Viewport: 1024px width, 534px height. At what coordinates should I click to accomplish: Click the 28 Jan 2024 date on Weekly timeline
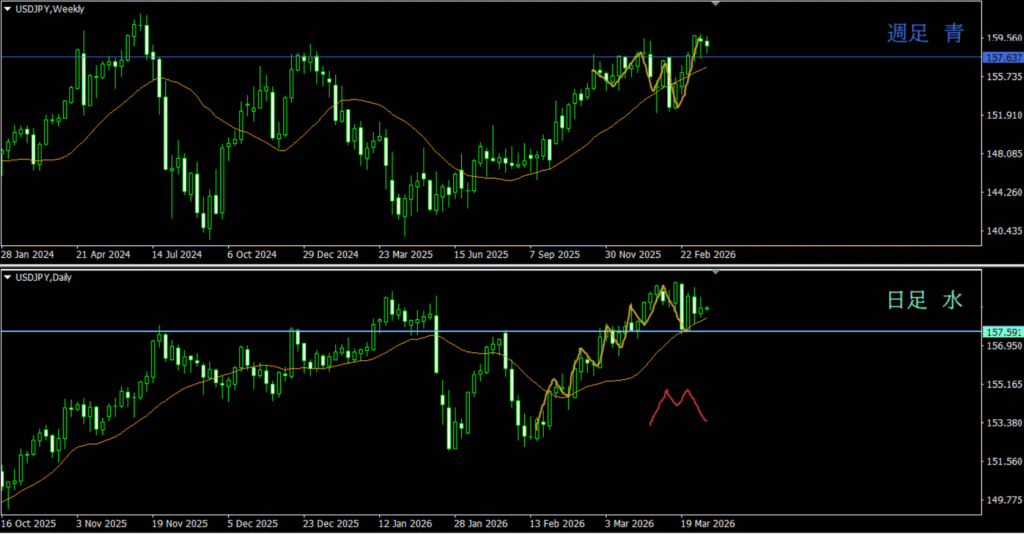(x=28, y=254)
